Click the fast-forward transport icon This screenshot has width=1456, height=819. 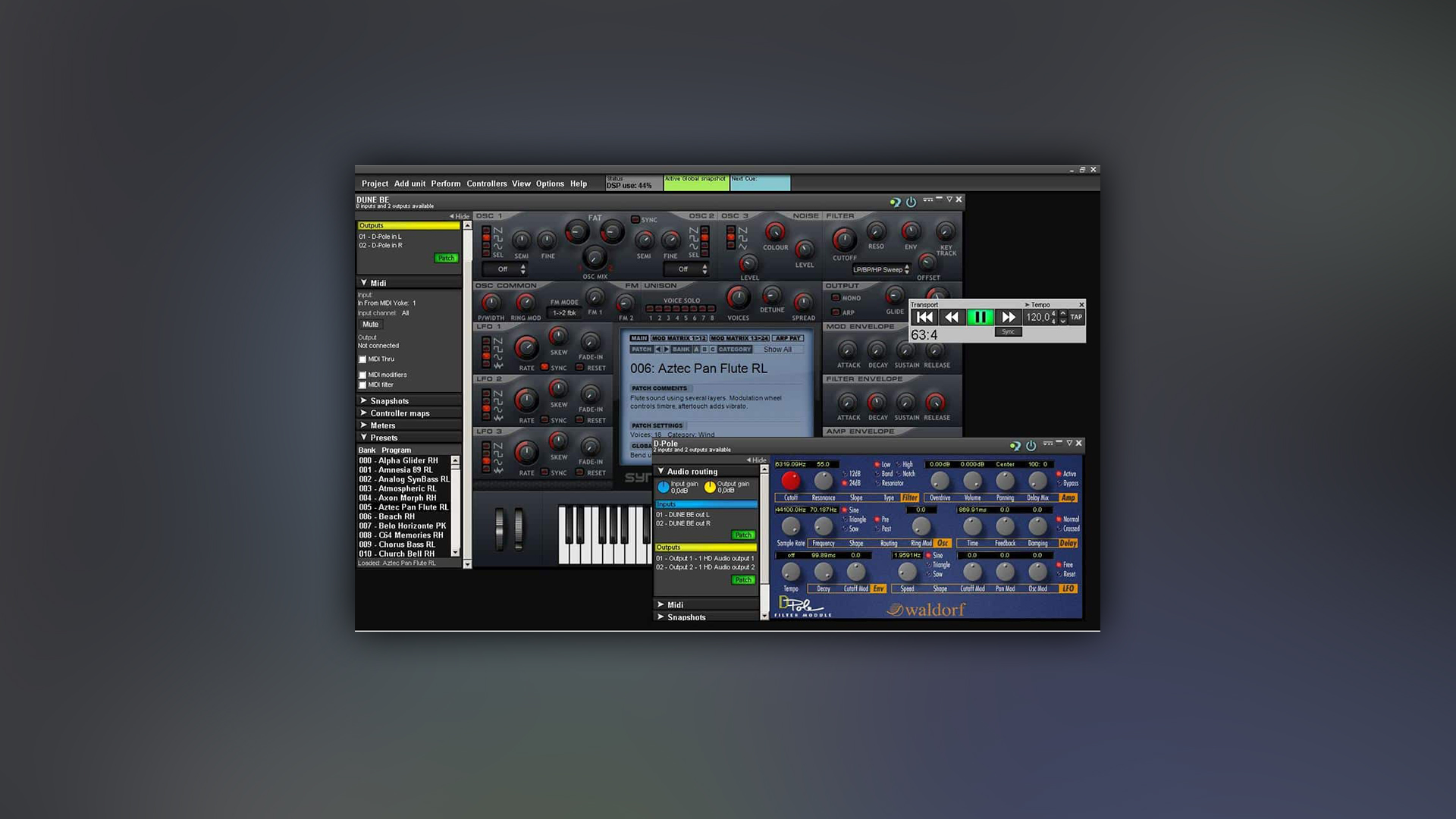1009,317
